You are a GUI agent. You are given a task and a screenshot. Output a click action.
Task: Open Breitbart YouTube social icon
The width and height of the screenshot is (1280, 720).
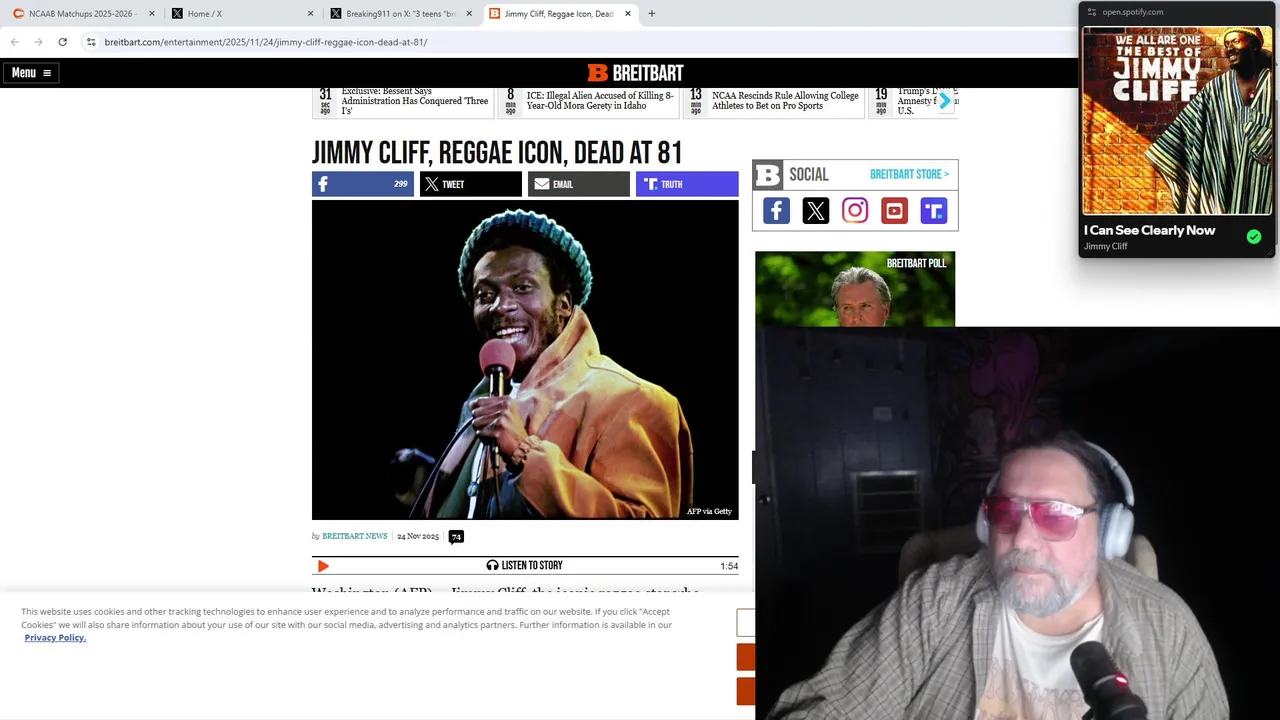pyautogui.click(x=894, y=210)
